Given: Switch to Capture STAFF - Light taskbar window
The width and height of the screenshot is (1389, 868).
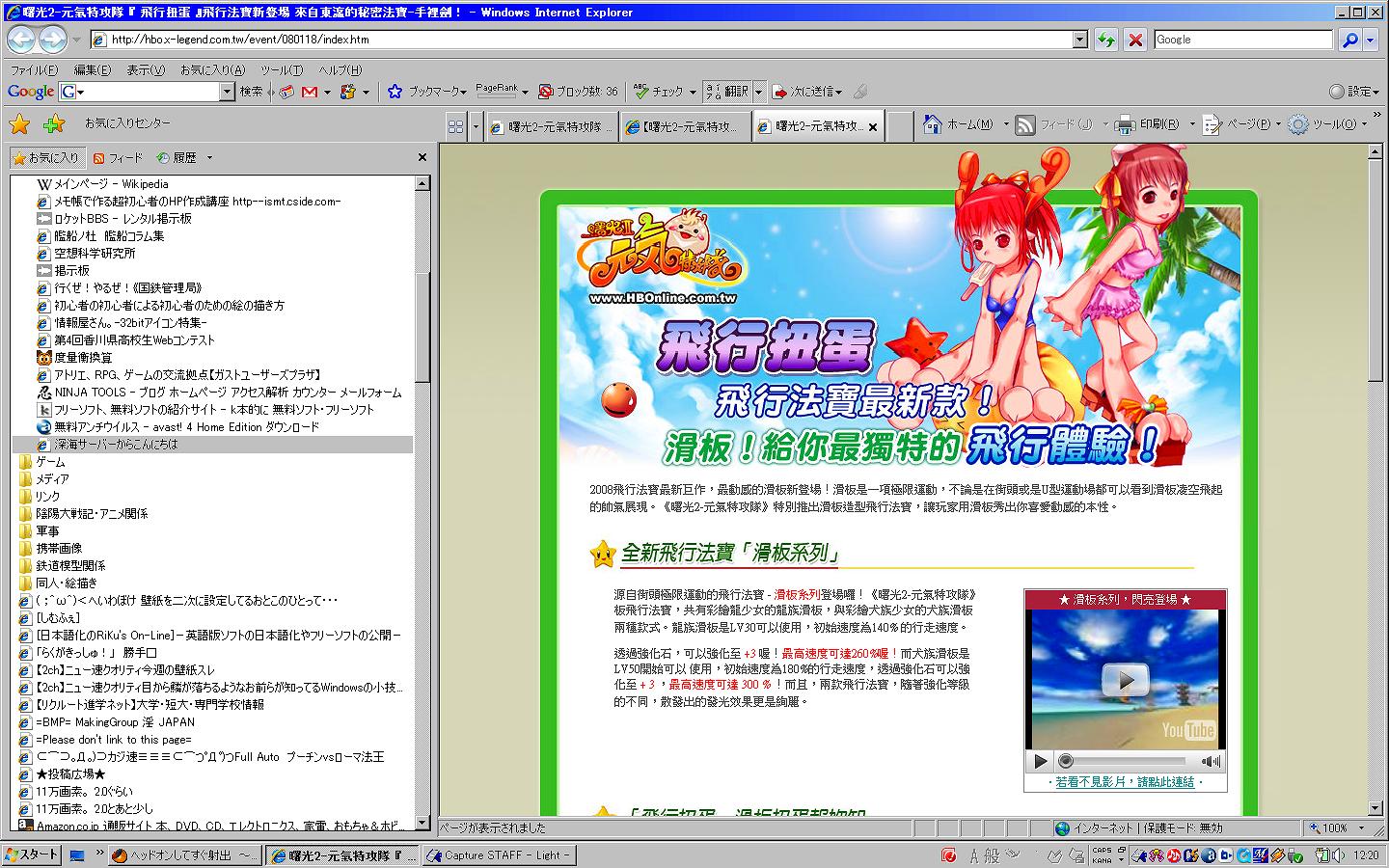Looking at the screenshot, I should pos(498,855).
